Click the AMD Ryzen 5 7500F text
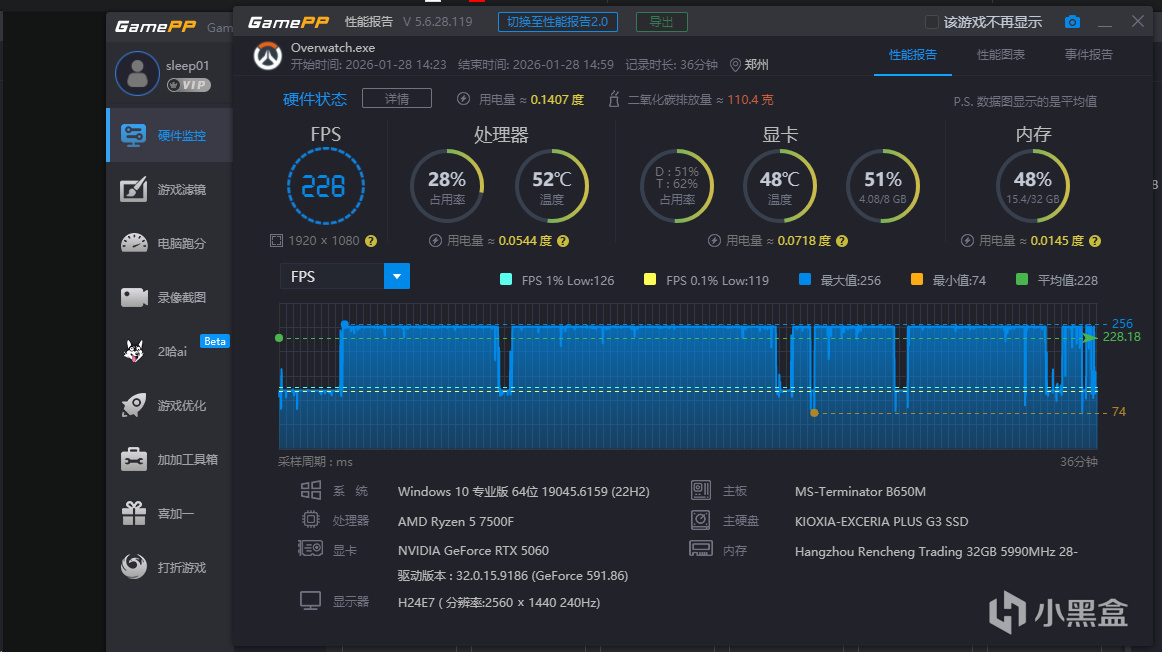The width and height of the screenshot is (1162, 652). click(x=456, y=522)
